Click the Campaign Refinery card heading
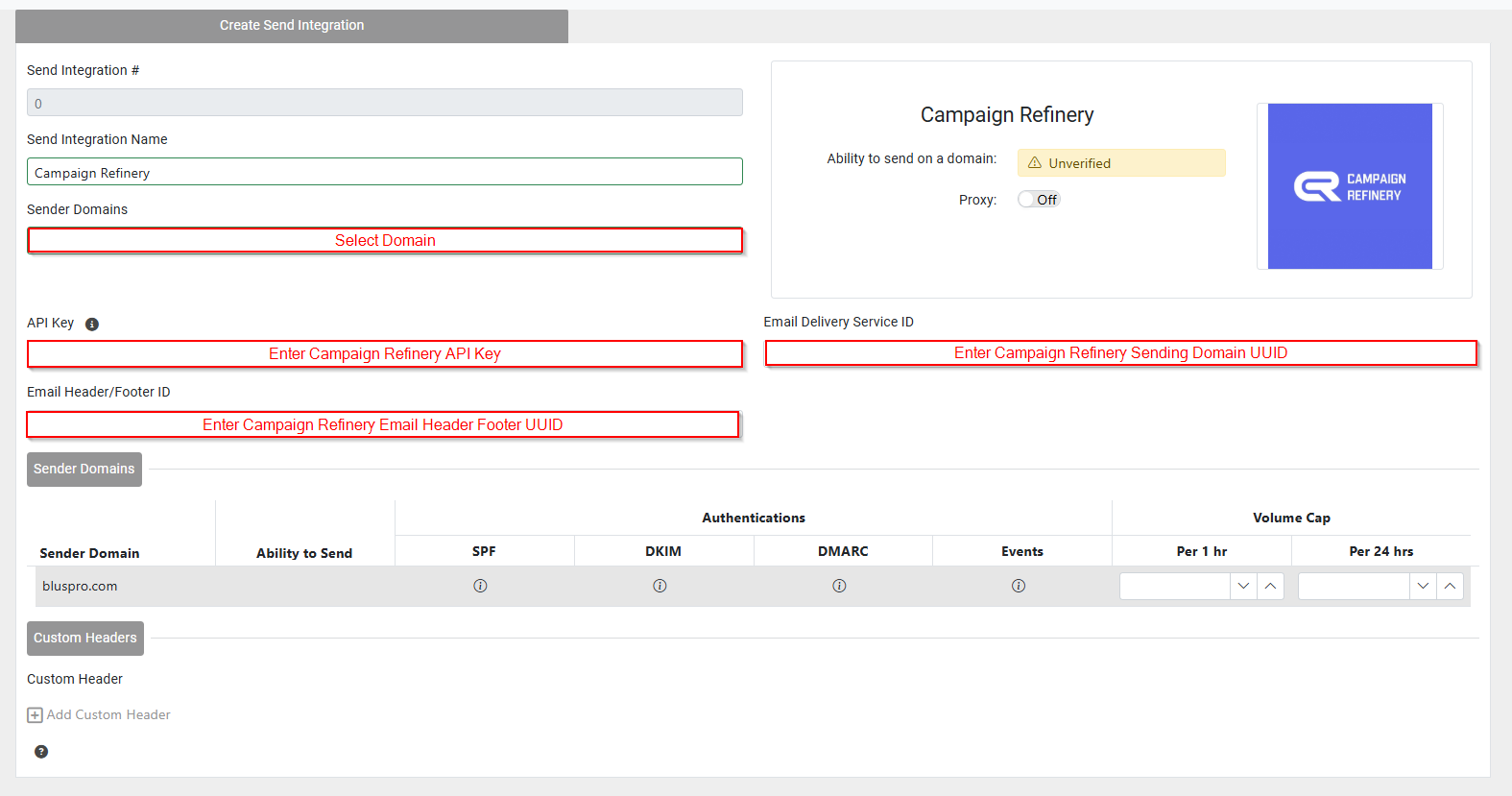The image size is (1512, 796). (1007, 115)
